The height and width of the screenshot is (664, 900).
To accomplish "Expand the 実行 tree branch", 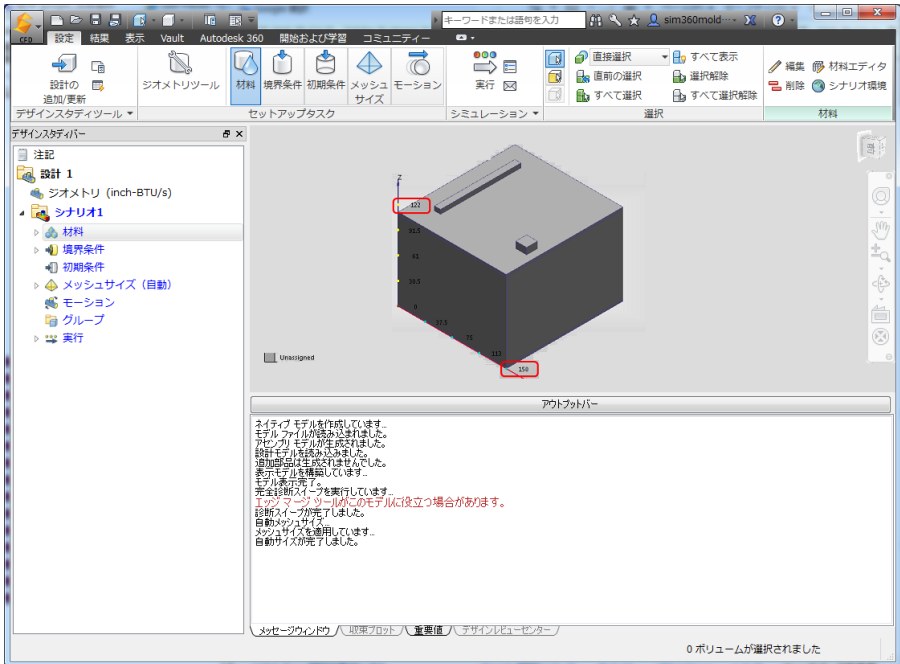I will pos(36,339).
